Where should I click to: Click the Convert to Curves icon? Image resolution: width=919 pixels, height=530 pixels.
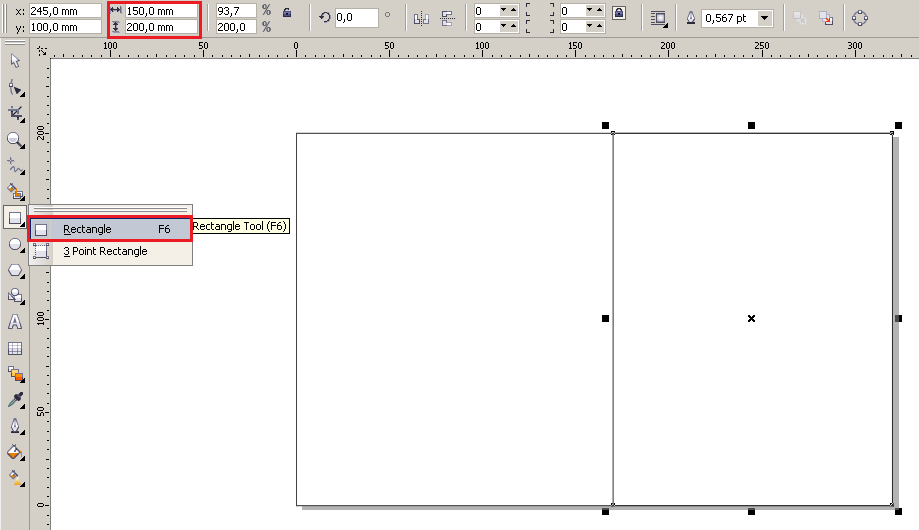860,18
